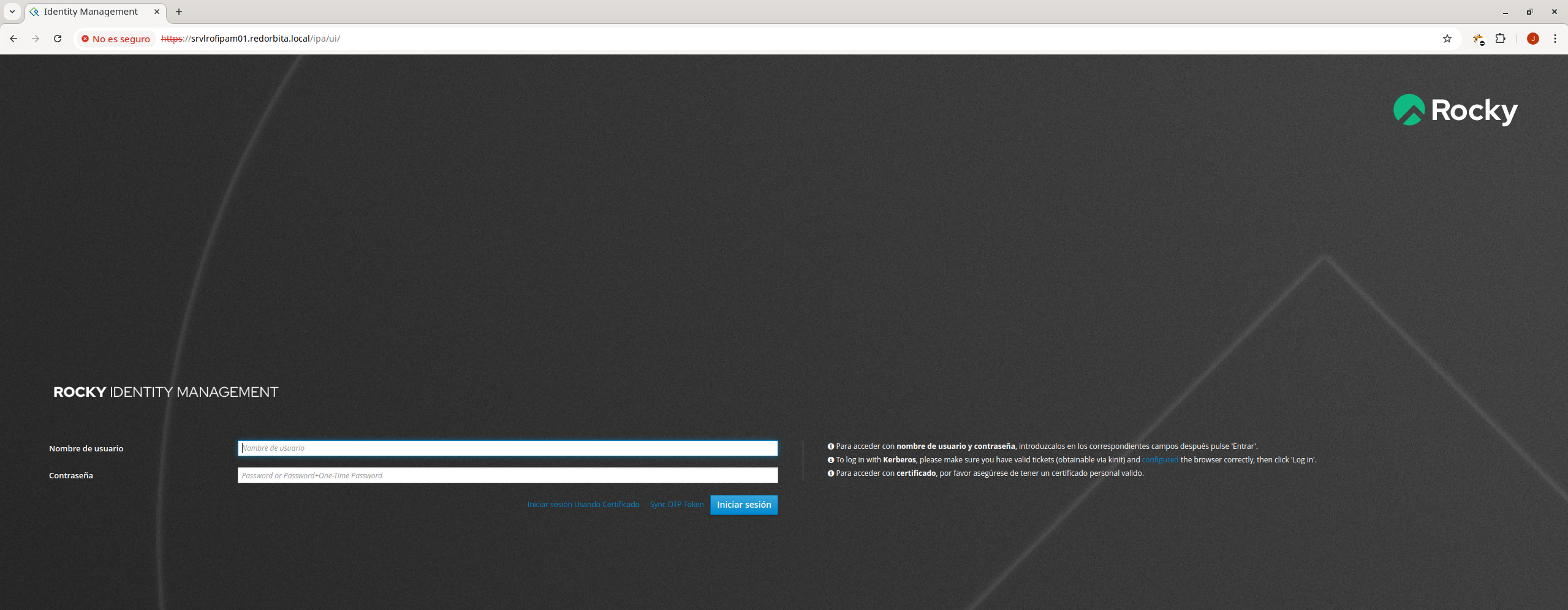
Task: Expand the tab search chevron
Action: [12, 12]
